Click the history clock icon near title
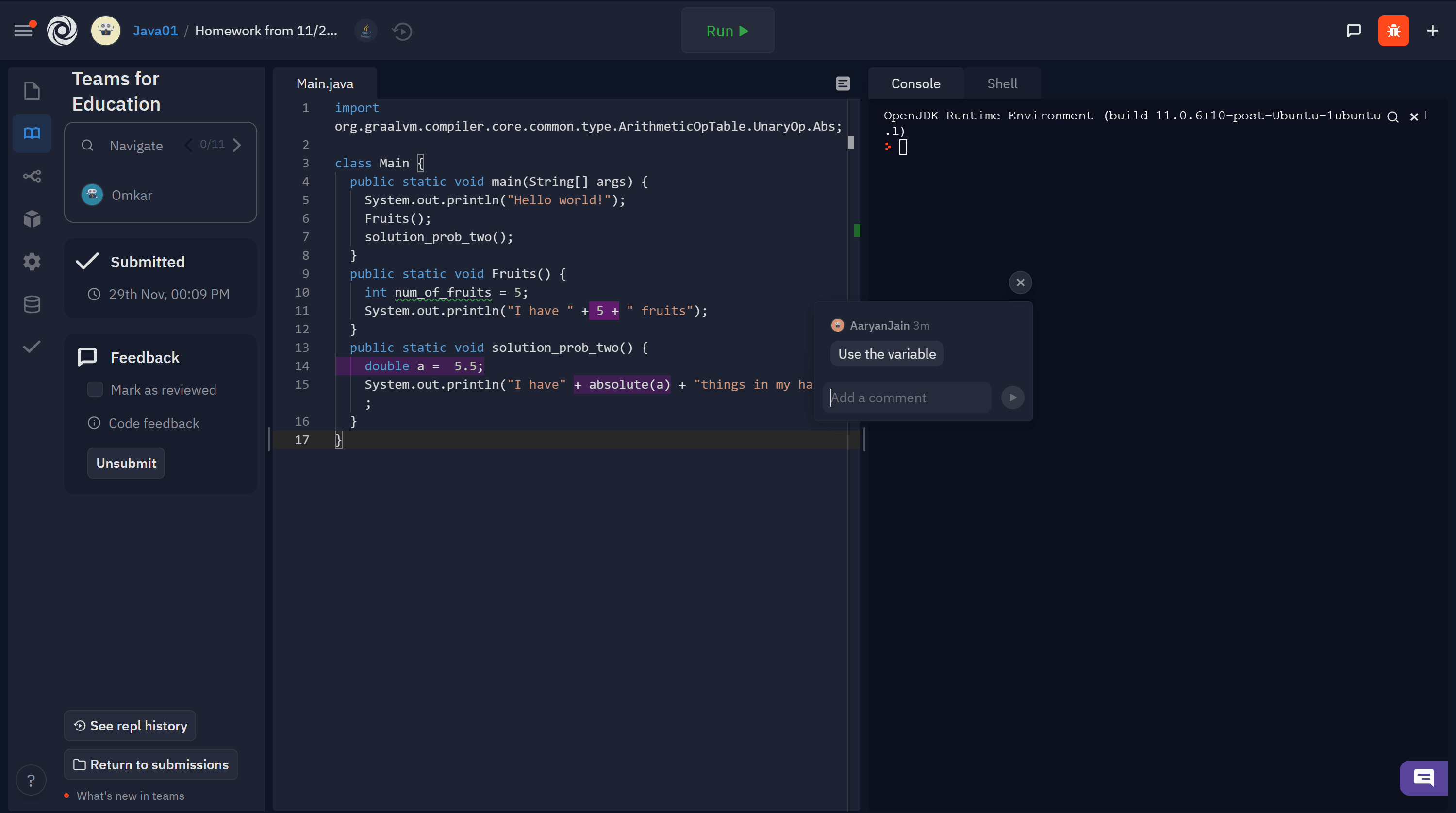This screenshot has height=813, width=1456. [402, 31]
